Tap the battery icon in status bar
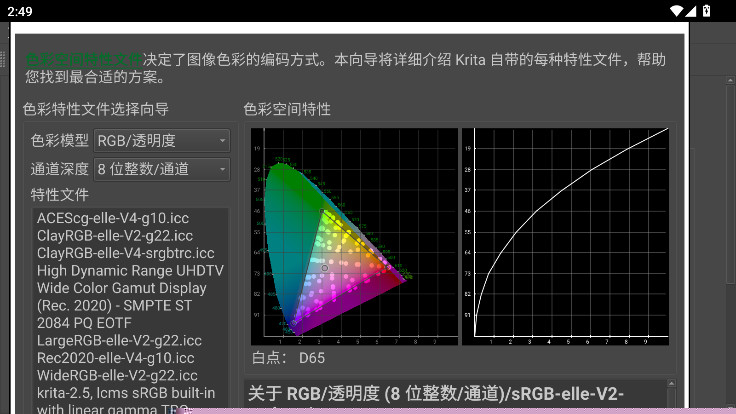 click(x=706, y=10)
